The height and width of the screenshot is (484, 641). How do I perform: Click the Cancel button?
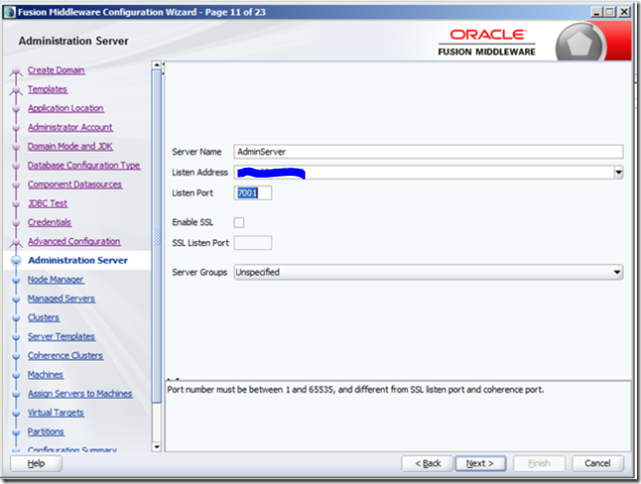pyautogui.click(x=598, y=464)
